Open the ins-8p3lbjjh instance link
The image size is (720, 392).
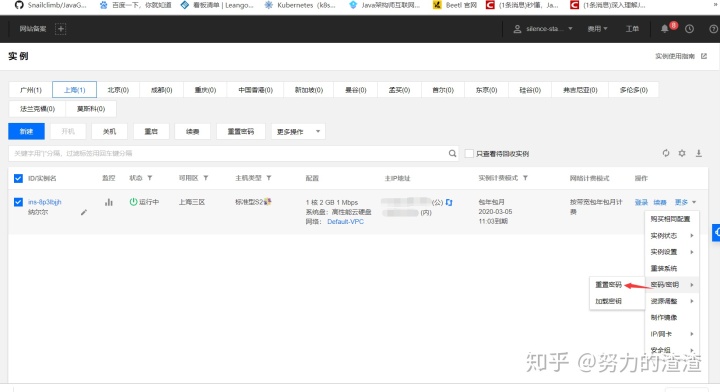[45, 202]
